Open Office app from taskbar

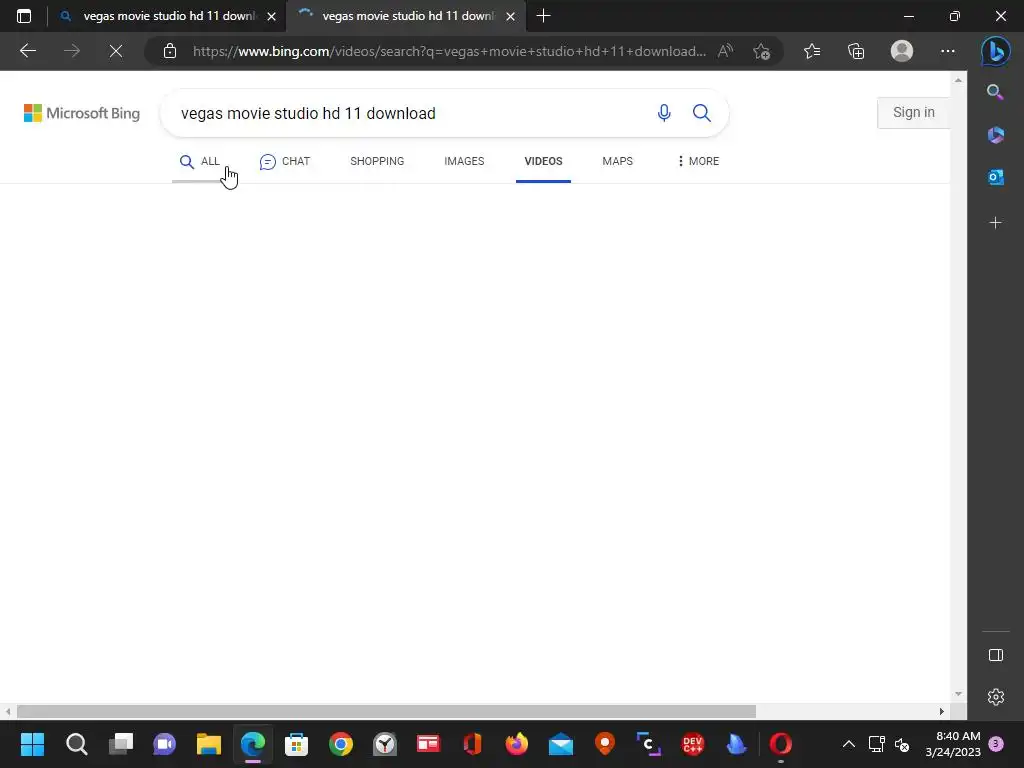pyautogui.click(x=472, y=744)
